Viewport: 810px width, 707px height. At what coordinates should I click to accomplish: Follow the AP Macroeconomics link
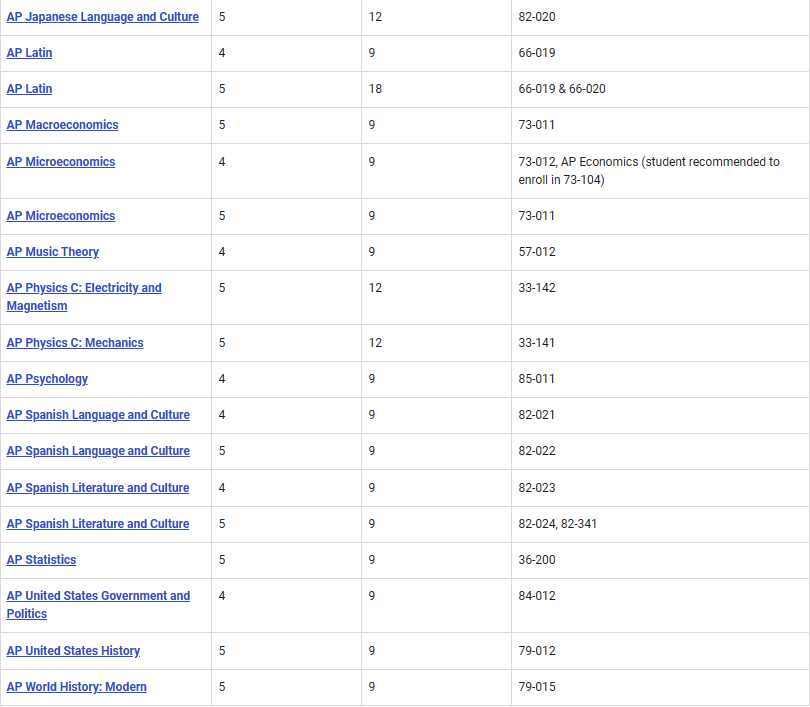click(x=62, y=125)
